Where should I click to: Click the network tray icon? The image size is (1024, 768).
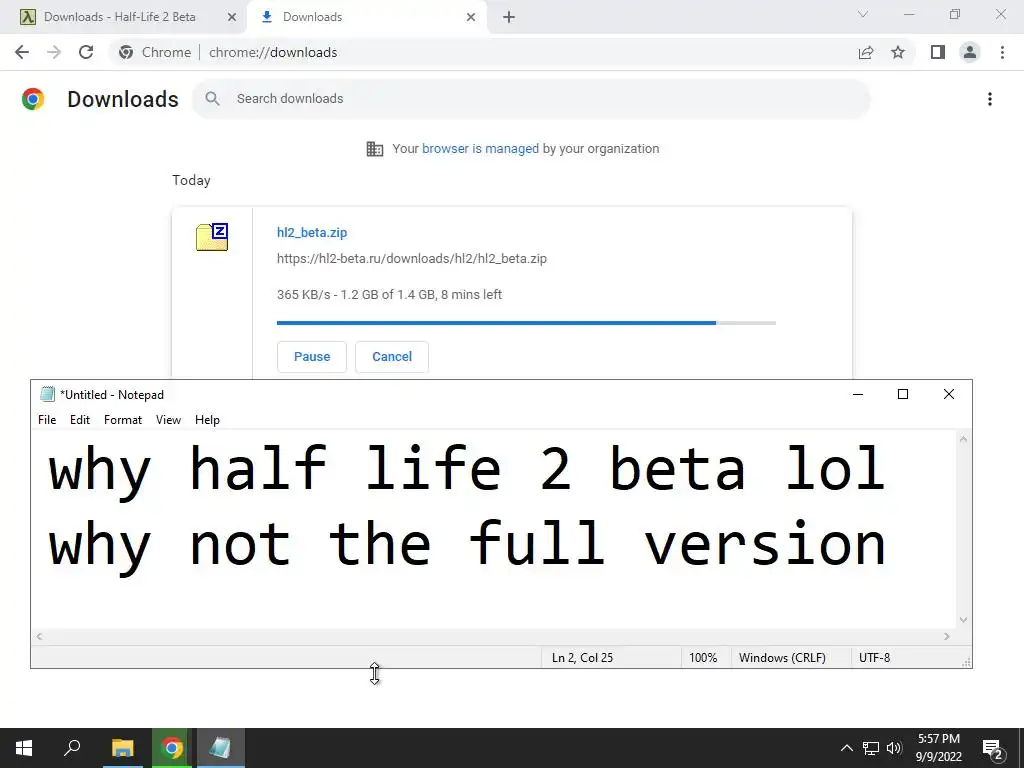(871, 748)
